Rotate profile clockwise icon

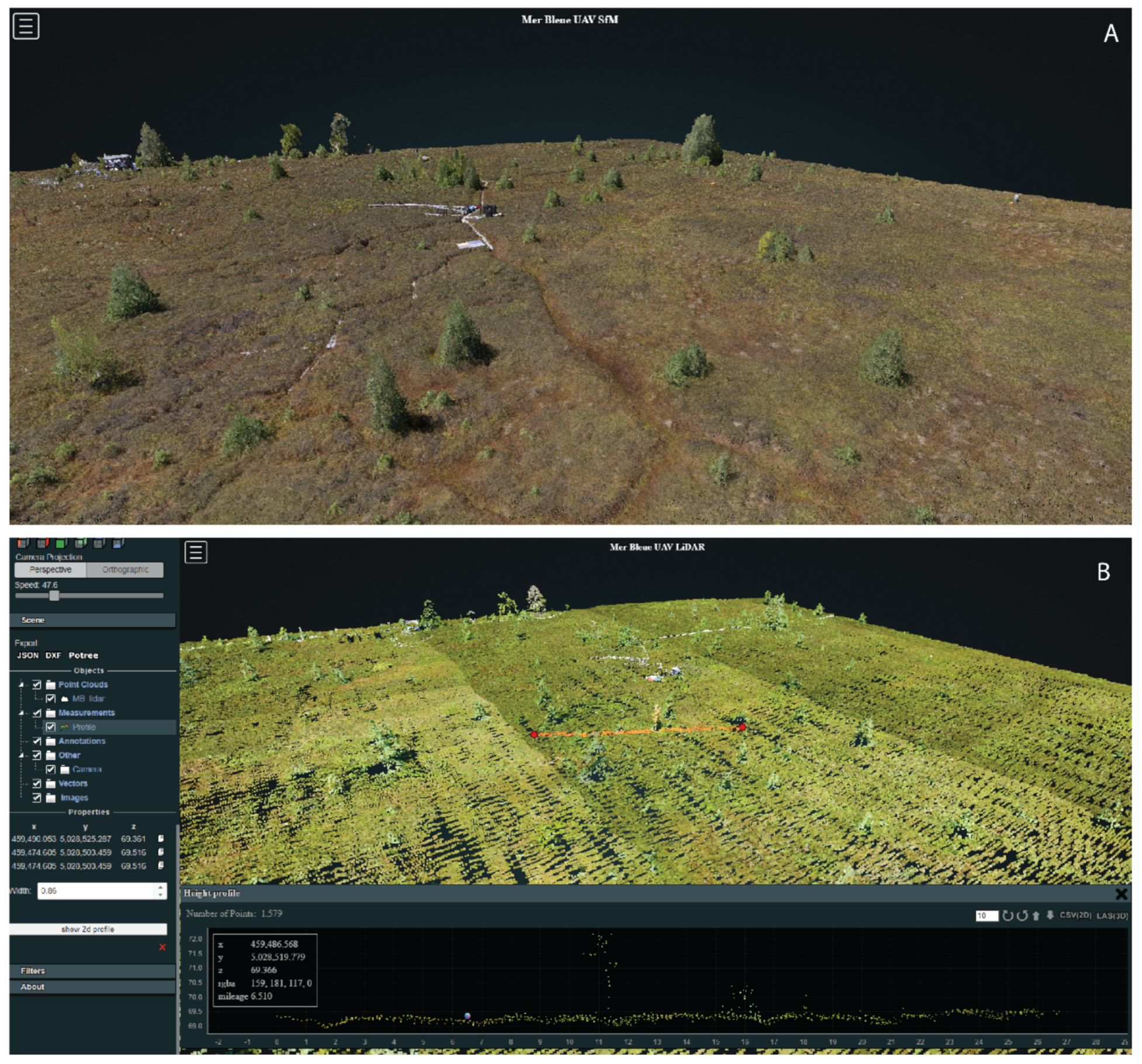[1008, 916]
